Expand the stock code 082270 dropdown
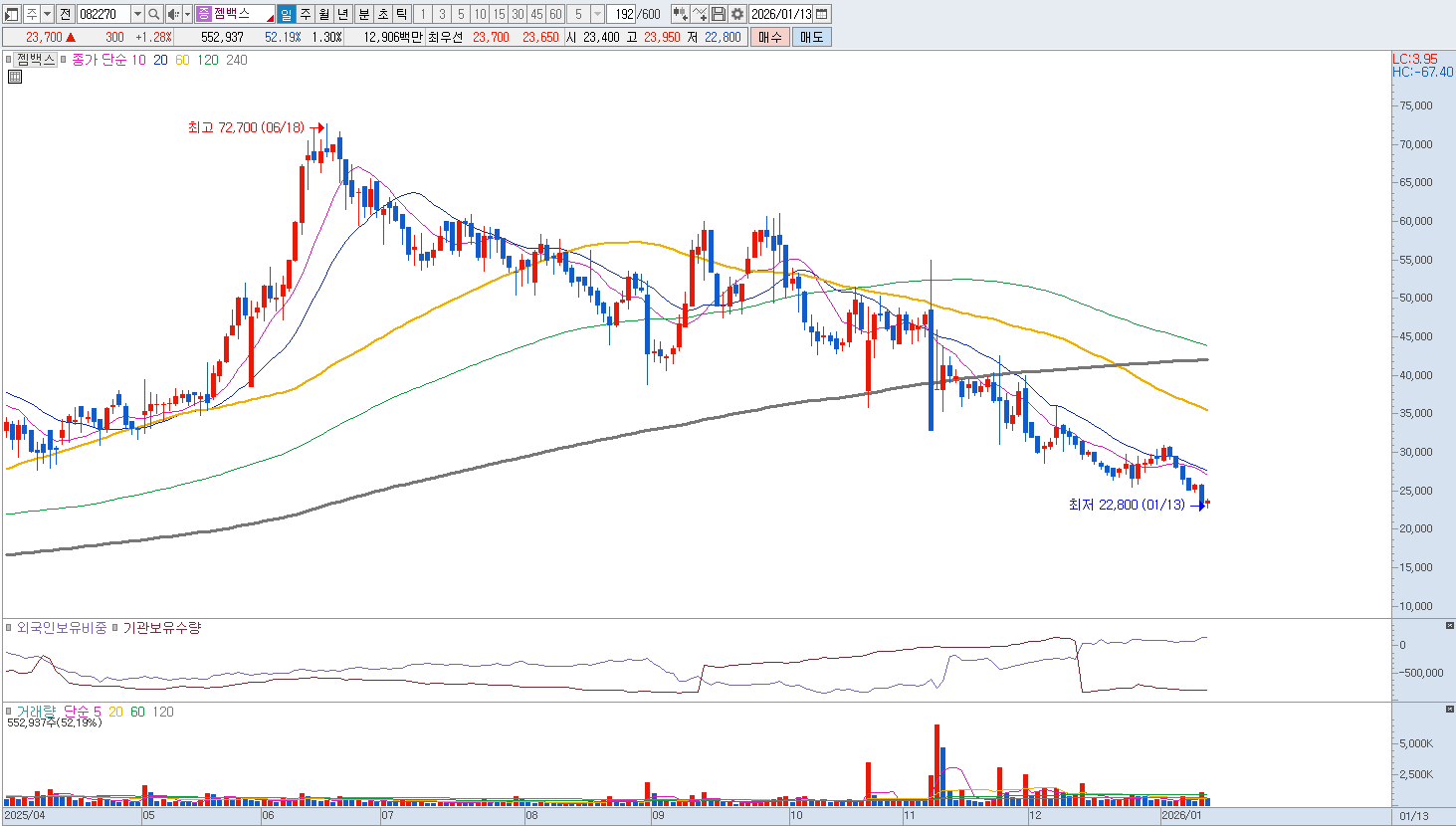The image size is (1456, 826). [137, 14]
